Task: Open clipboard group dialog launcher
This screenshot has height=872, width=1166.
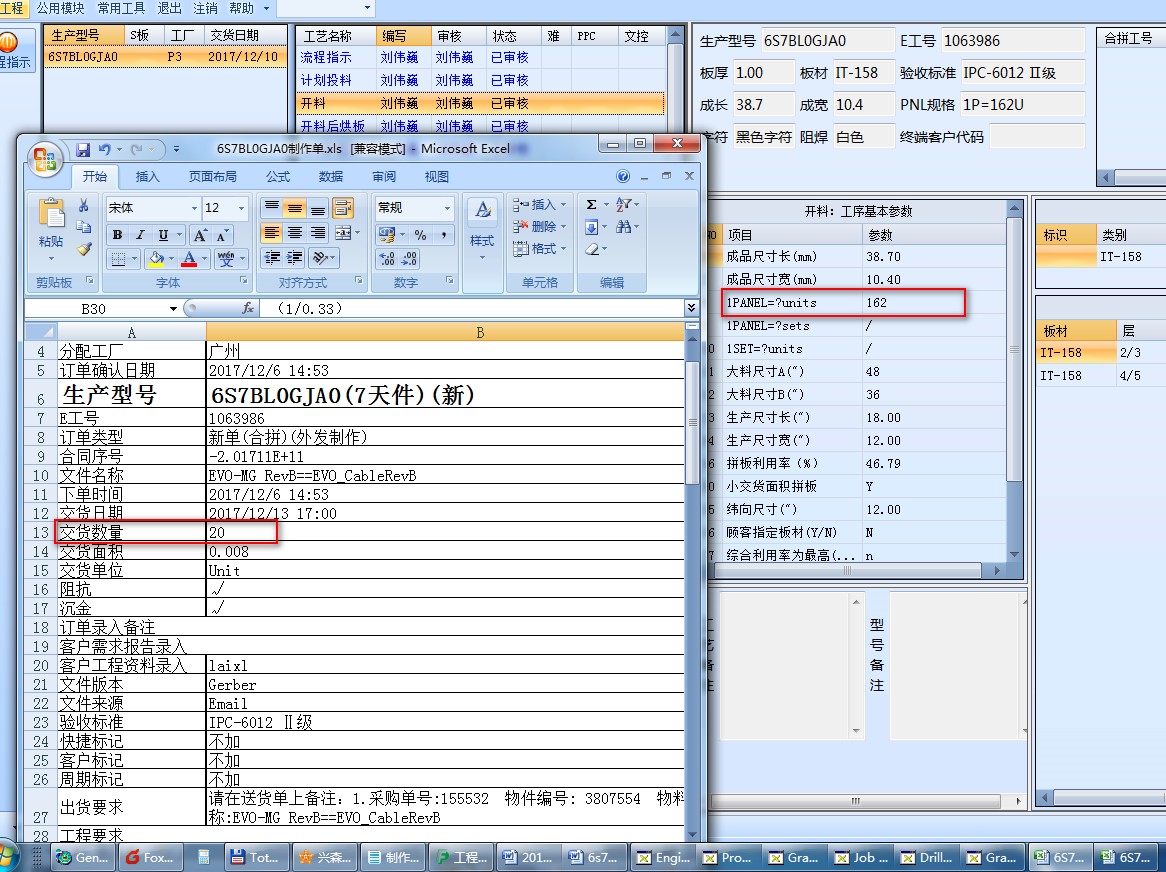Action: tap(89, 281)
